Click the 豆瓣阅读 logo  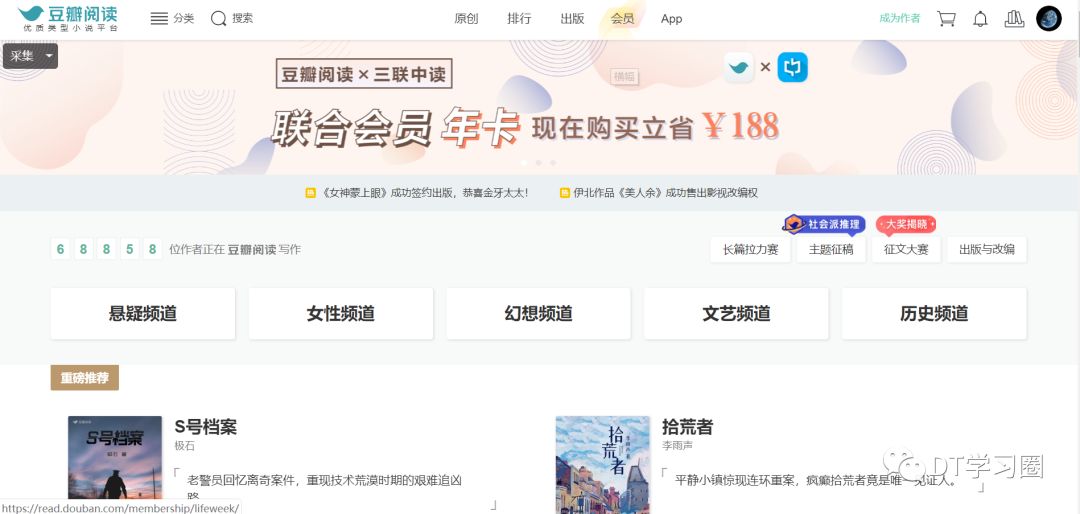pos(68,19)
